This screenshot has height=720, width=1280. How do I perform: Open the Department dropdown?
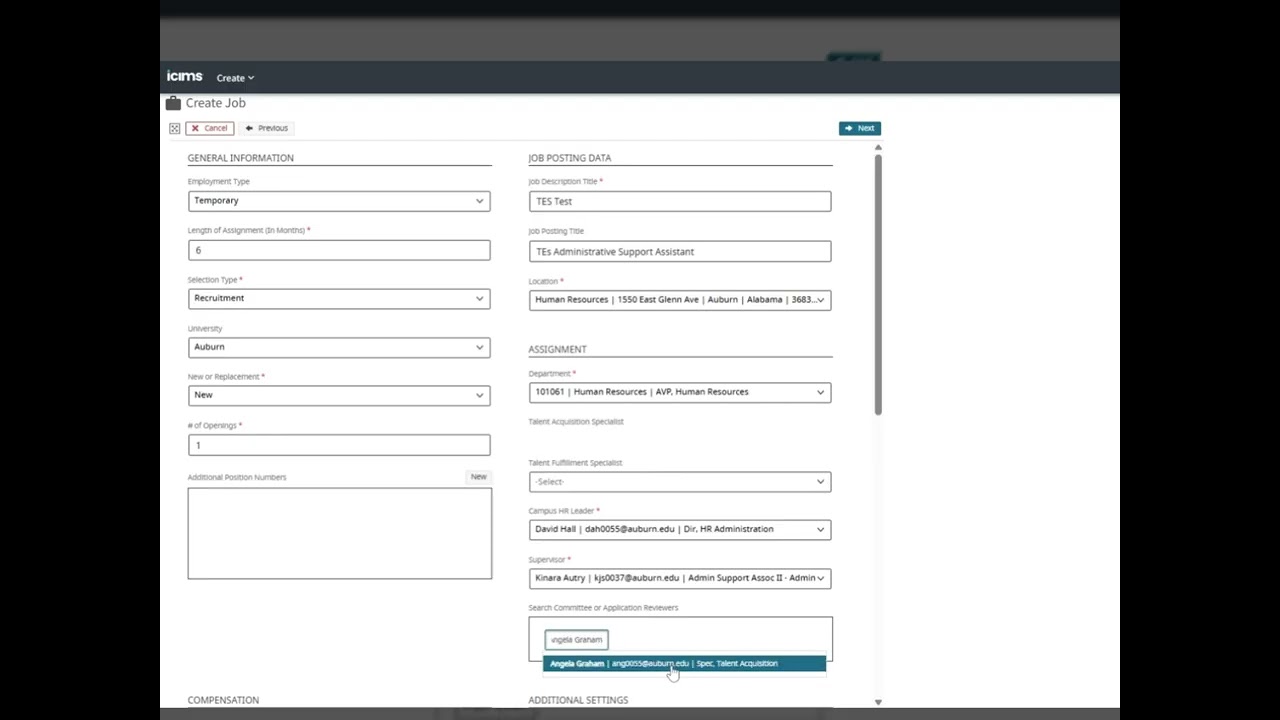(680, 392)
